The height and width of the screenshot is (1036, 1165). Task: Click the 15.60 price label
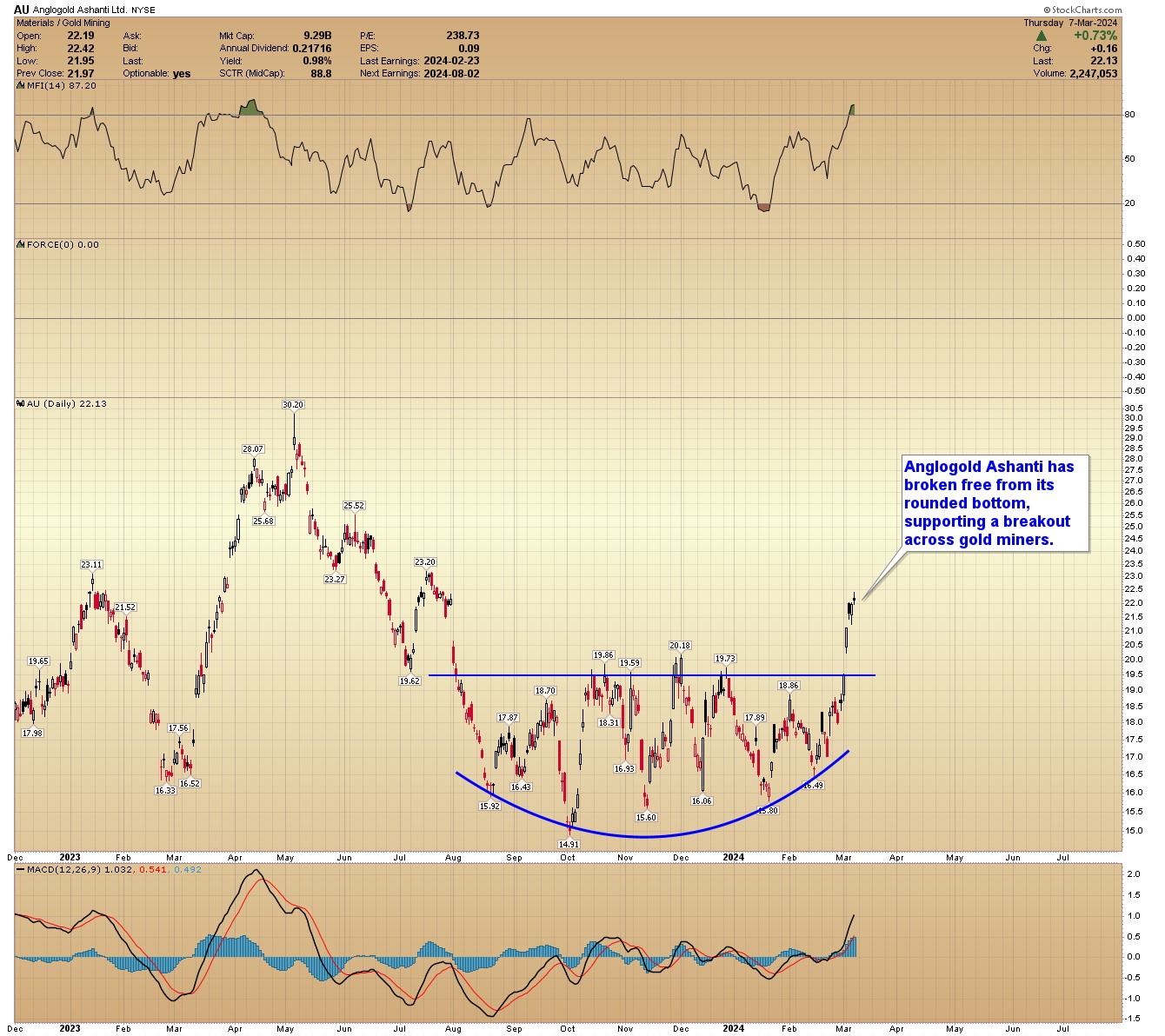(646, 817)
